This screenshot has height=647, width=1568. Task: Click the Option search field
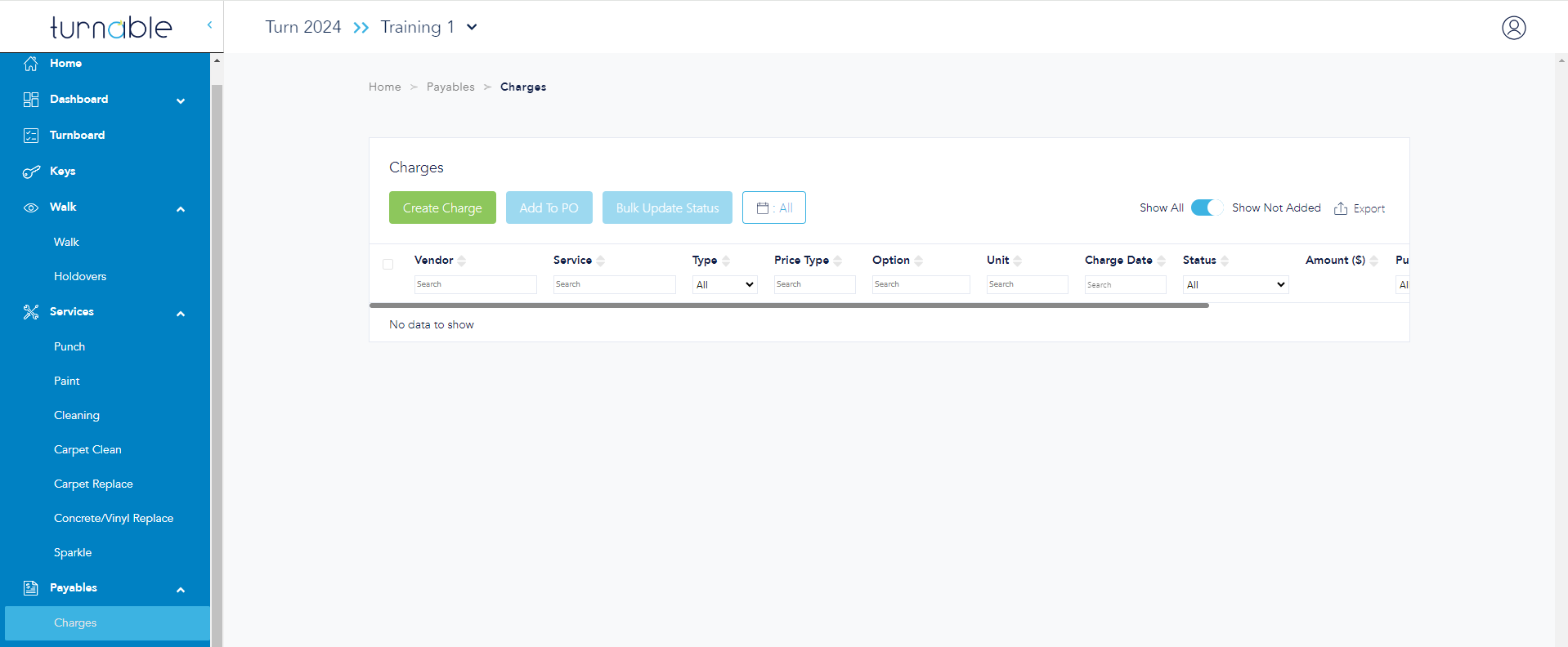(921, 284)
